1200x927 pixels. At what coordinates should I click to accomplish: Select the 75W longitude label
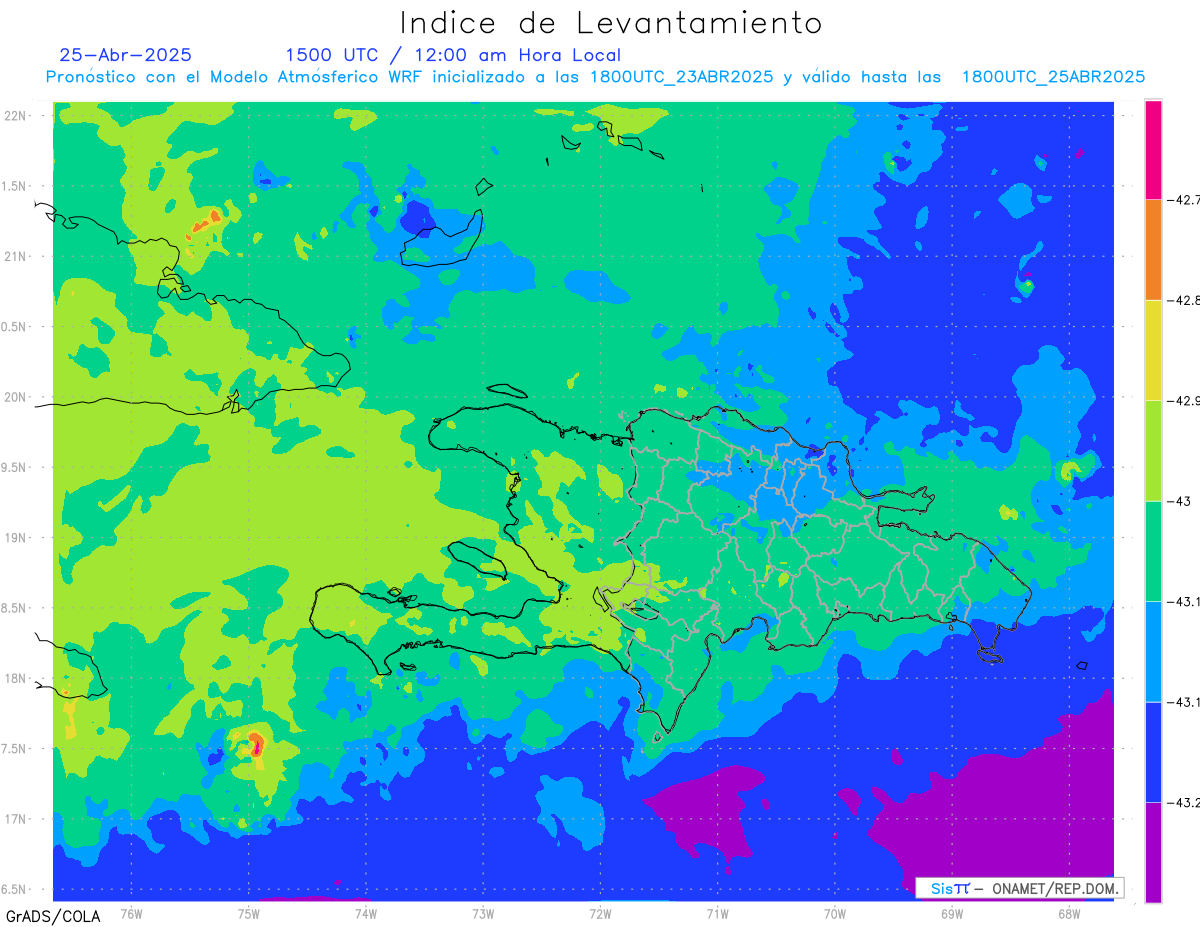(x=248, y=914)
